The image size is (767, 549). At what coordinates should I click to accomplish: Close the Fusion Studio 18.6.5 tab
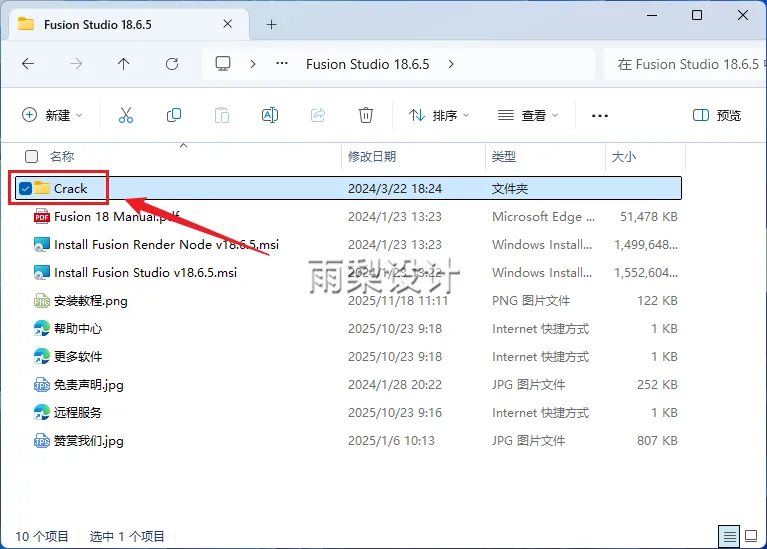(x=227, y=24)
